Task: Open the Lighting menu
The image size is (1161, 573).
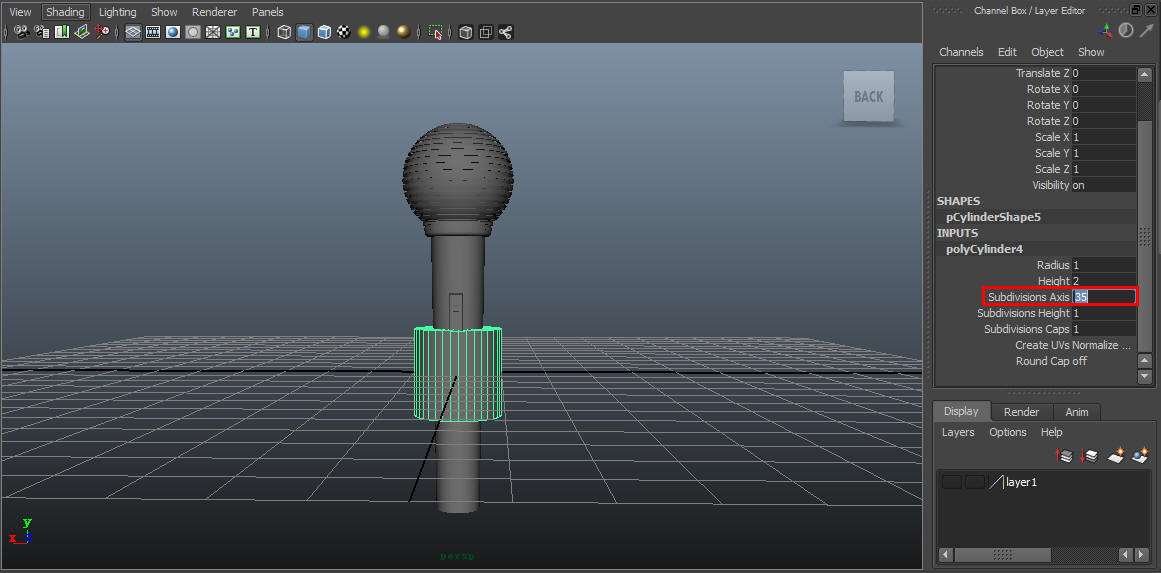Action: coord(118,12)
